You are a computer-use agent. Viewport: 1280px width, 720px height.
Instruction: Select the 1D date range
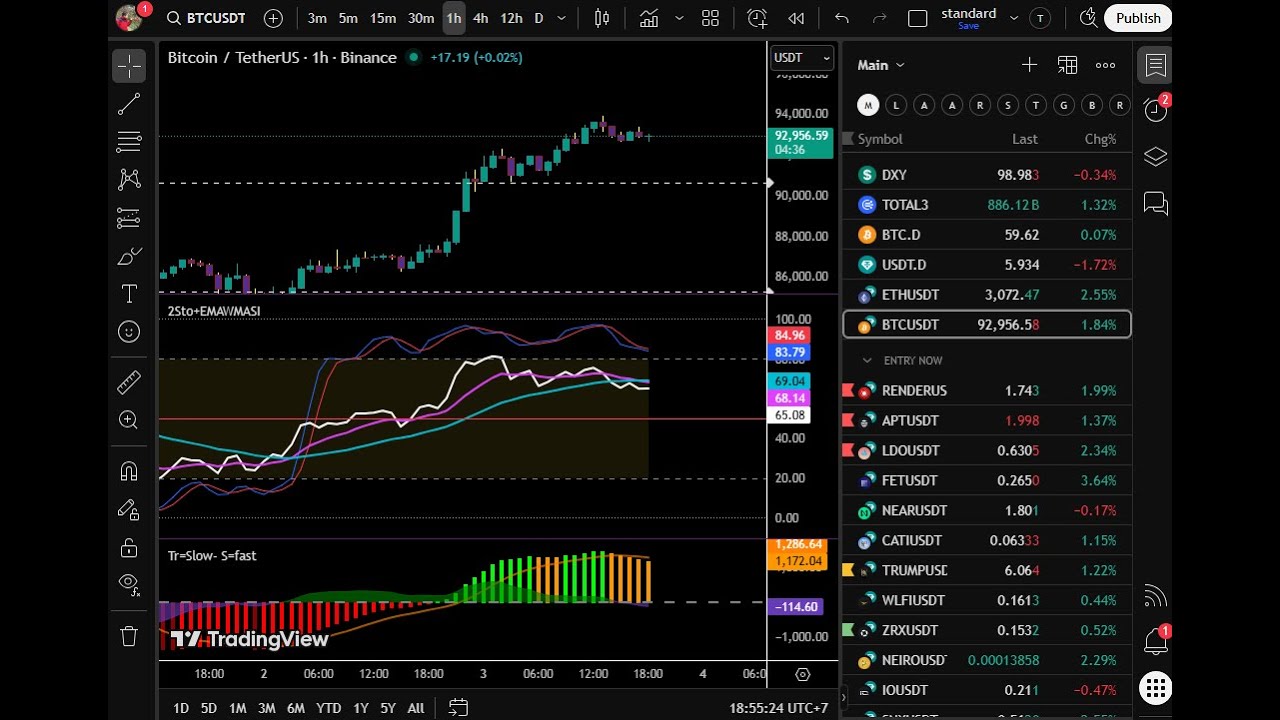point(181,708)
